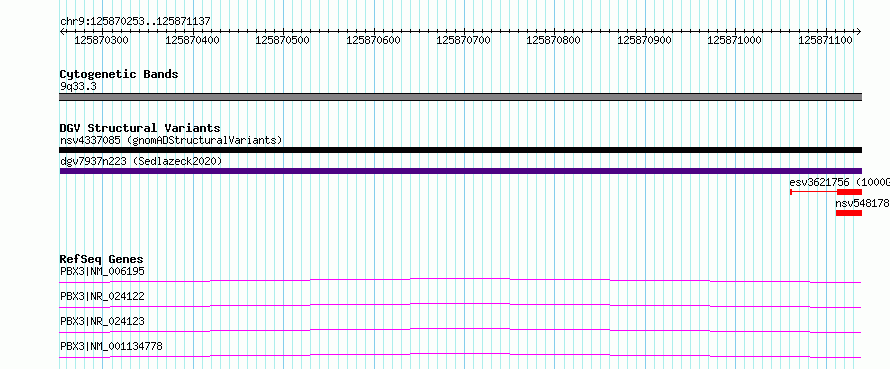Viewport: 890px width, 369px height.
Task: Click the PBX3|NM_001134778 magenta intron line
Action: (x=460, y=355)
